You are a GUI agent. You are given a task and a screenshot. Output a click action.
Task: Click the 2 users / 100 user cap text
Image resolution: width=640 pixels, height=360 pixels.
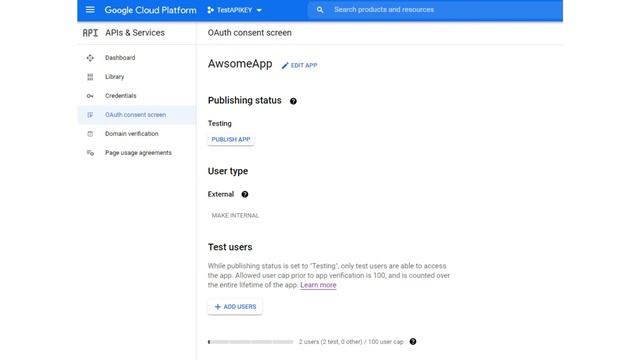351,342
